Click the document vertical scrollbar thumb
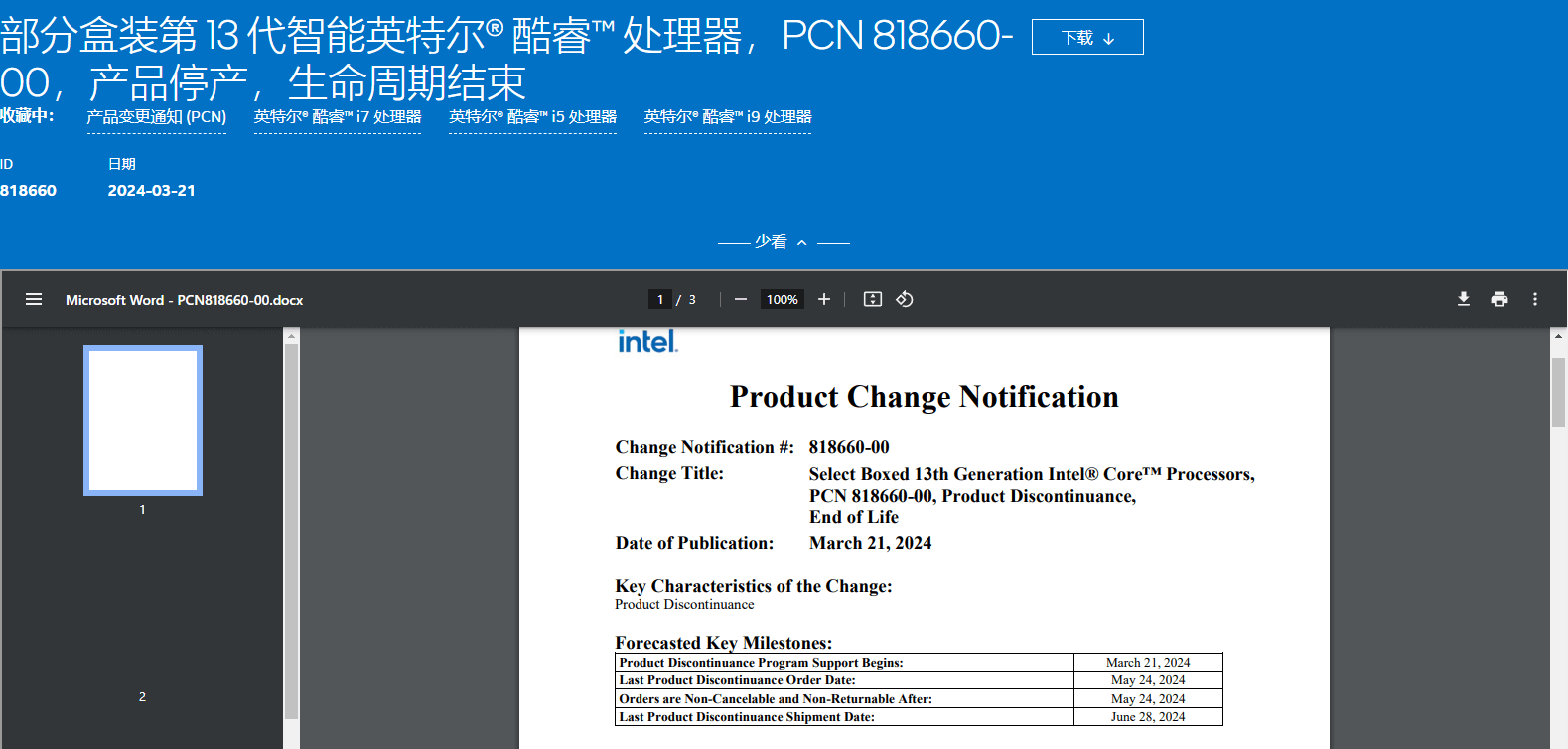The height and width of the screenshot is (749, 1568). pos(1558,391)
